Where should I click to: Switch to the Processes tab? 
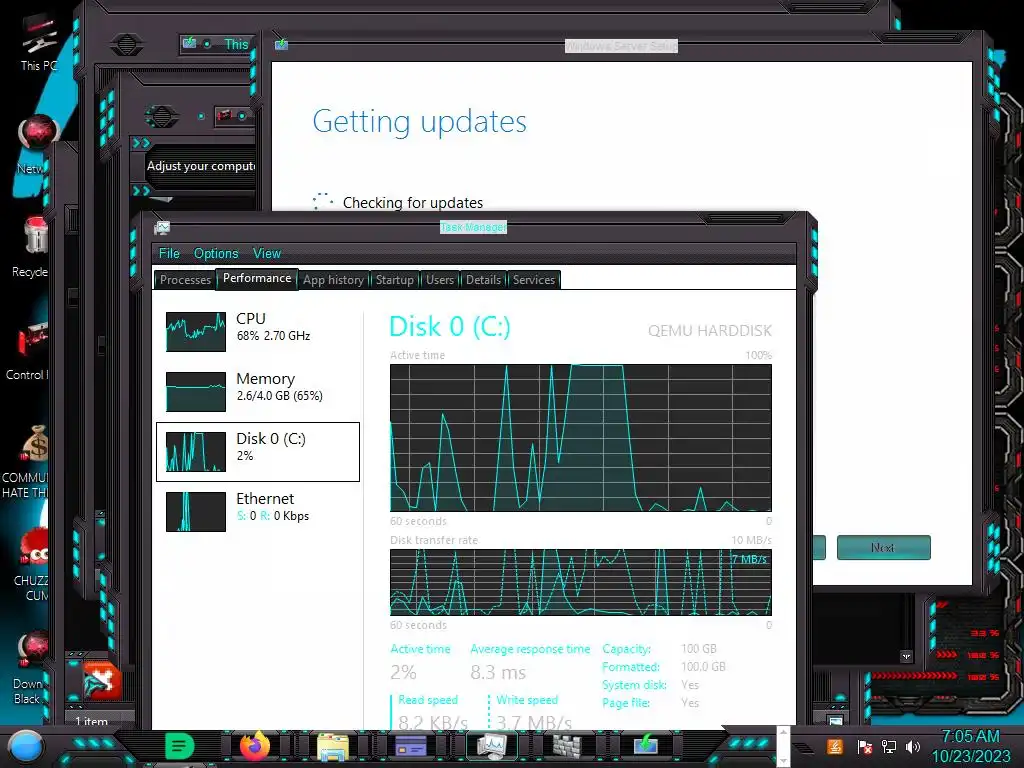[185, 280]
